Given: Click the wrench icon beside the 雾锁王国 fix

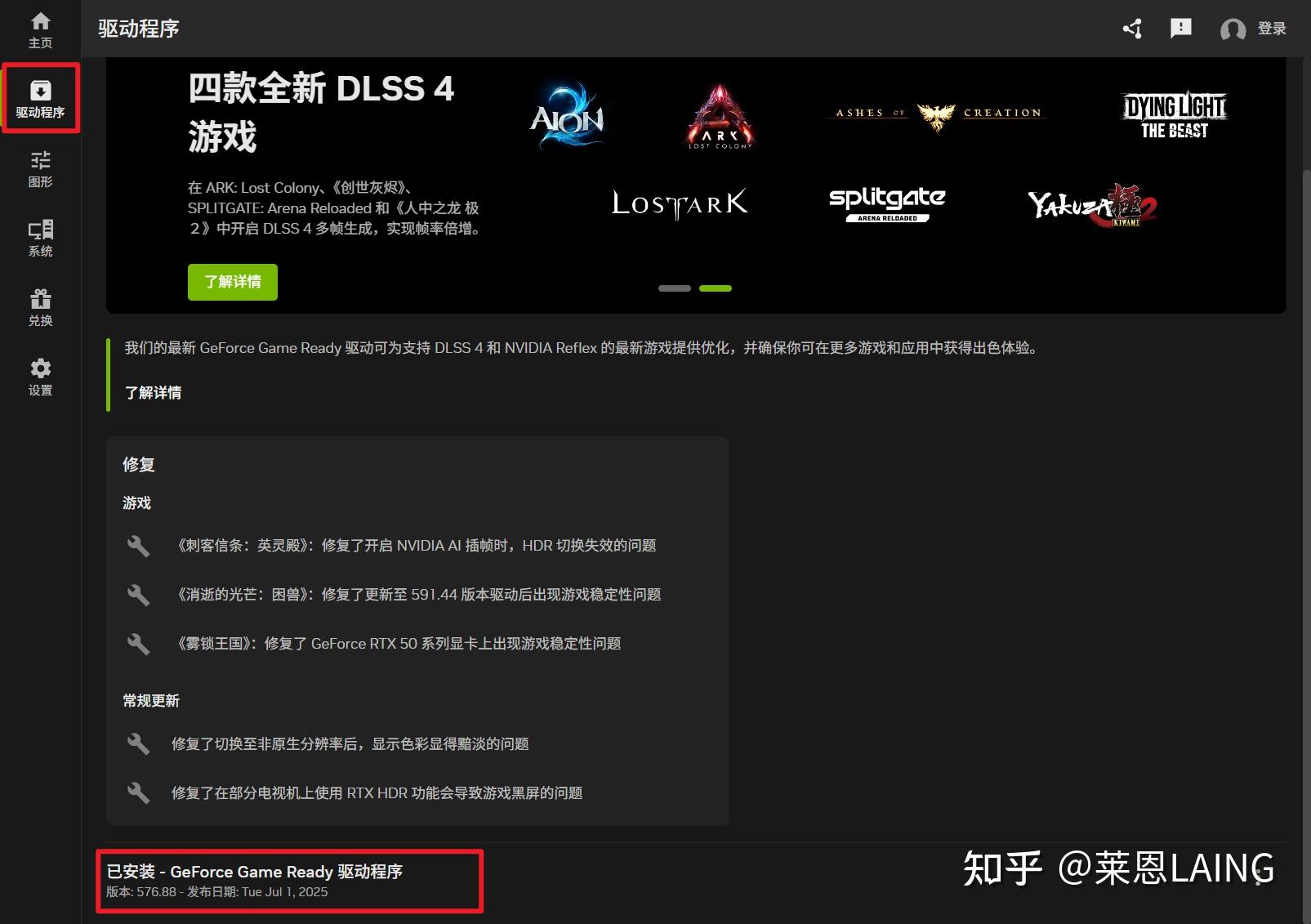Looking at the screenshot, I should point(139,643).
